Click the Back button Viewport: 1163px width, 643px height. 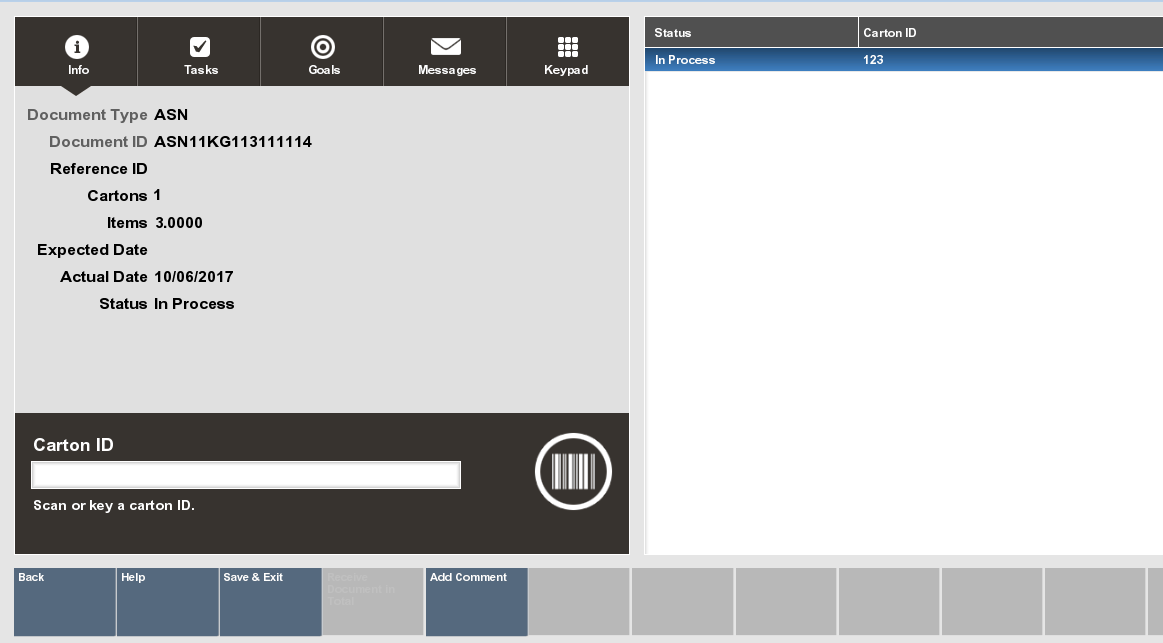[x=65, y=602]
